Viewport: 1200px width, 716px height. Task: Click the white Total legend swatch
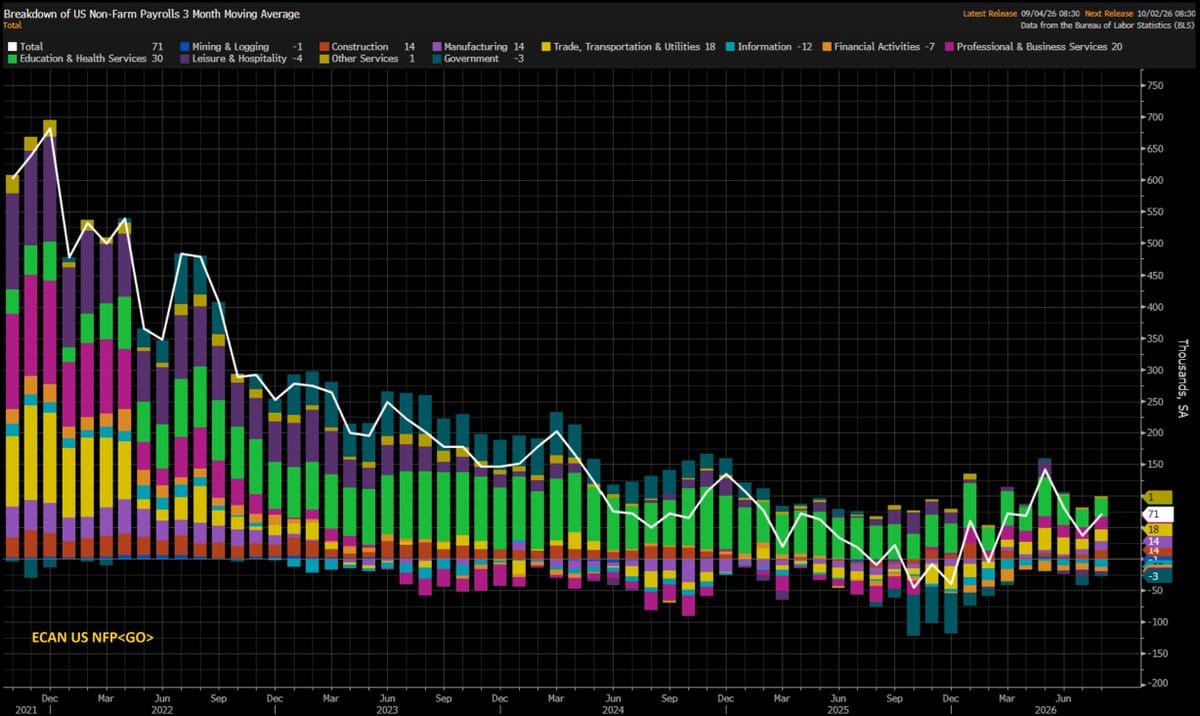(x=12, y=47)
